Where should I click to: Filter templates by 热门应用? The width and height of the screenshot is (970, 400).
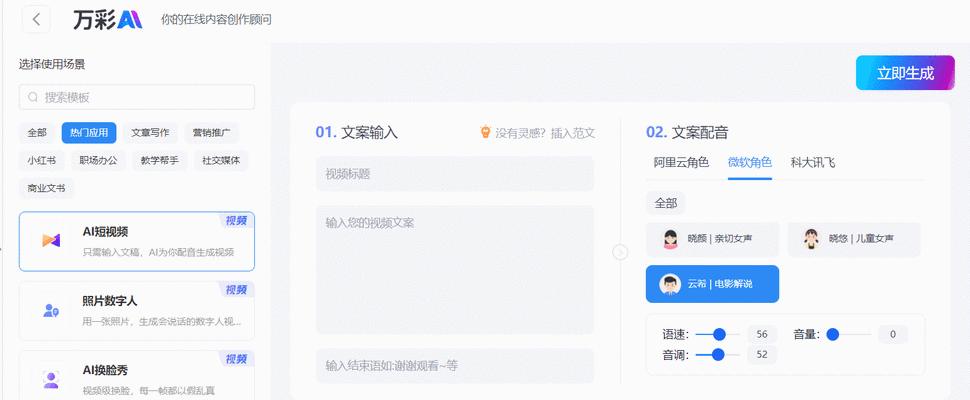(x=89, y=132)
